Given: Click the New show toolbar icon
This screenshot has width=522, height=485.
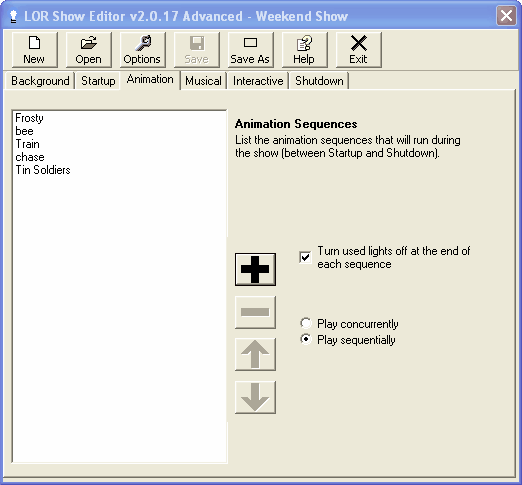Looking at the screenshot, I should tap(35, 50).
